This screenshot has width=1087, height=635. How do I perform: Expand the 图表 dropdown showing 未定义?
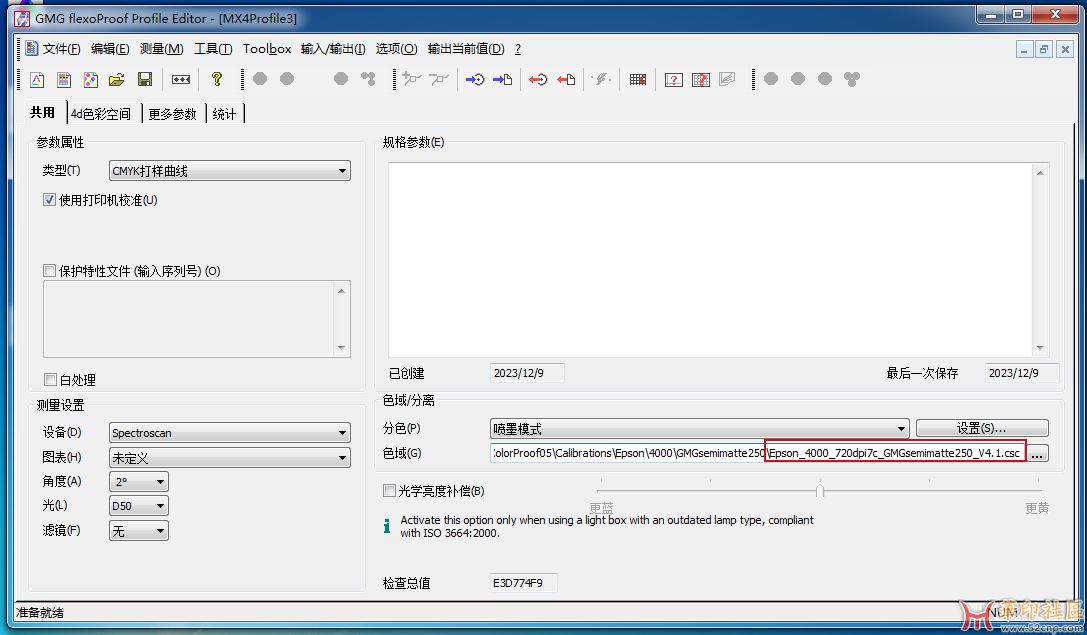[x=229, y=458]
